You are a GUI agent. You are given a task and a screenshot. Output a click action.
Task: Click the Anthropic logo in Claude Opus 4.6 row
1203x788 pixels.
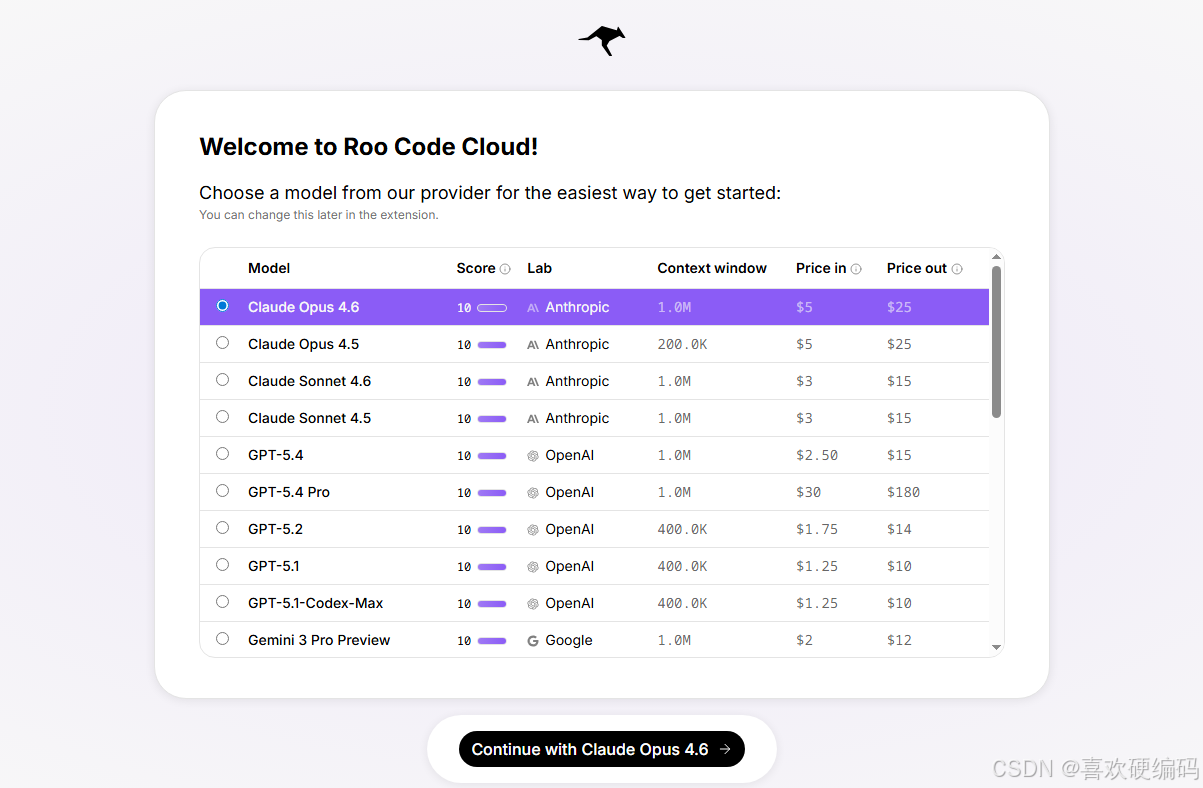pyautogui.click(x=533, y=308)
